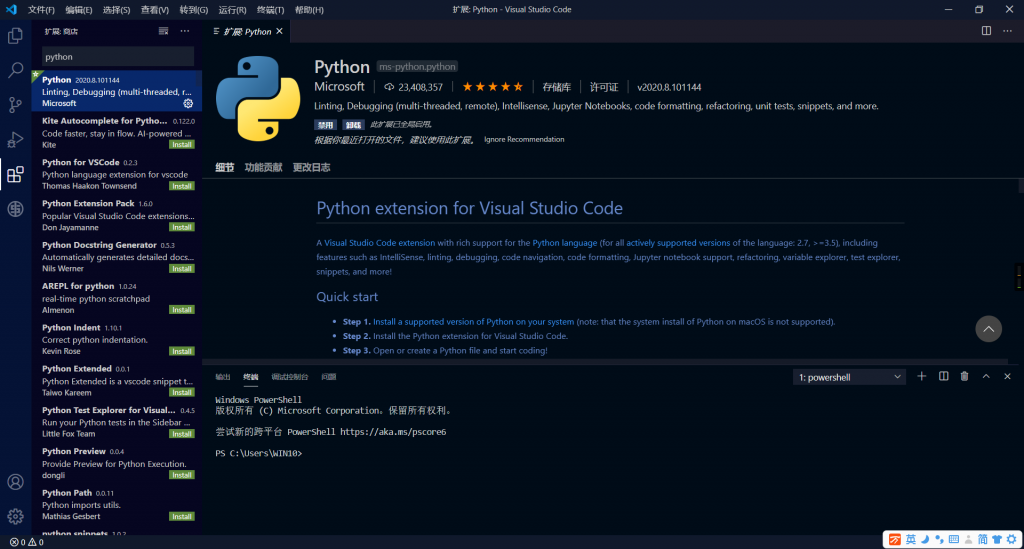Install Python Indent extension

tap(182, 351)
